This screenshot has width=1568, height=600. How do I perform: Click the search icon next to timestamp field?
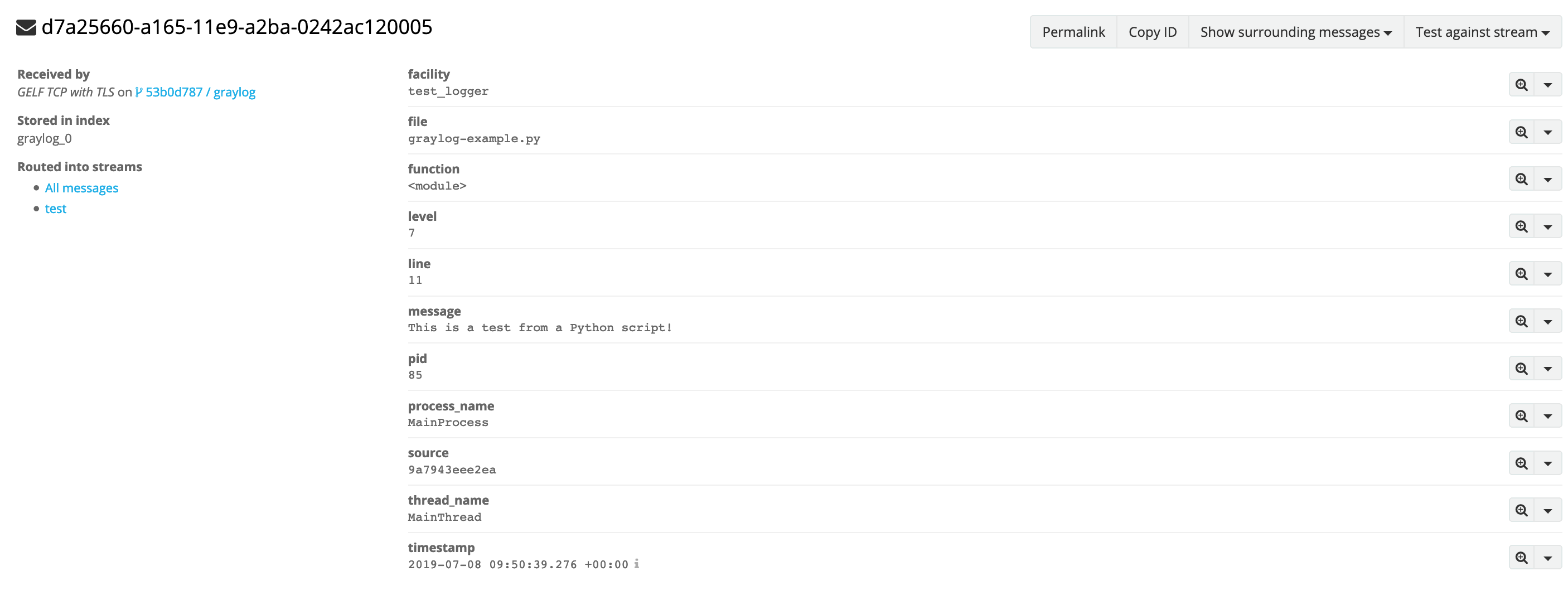tap(1521, 557)
